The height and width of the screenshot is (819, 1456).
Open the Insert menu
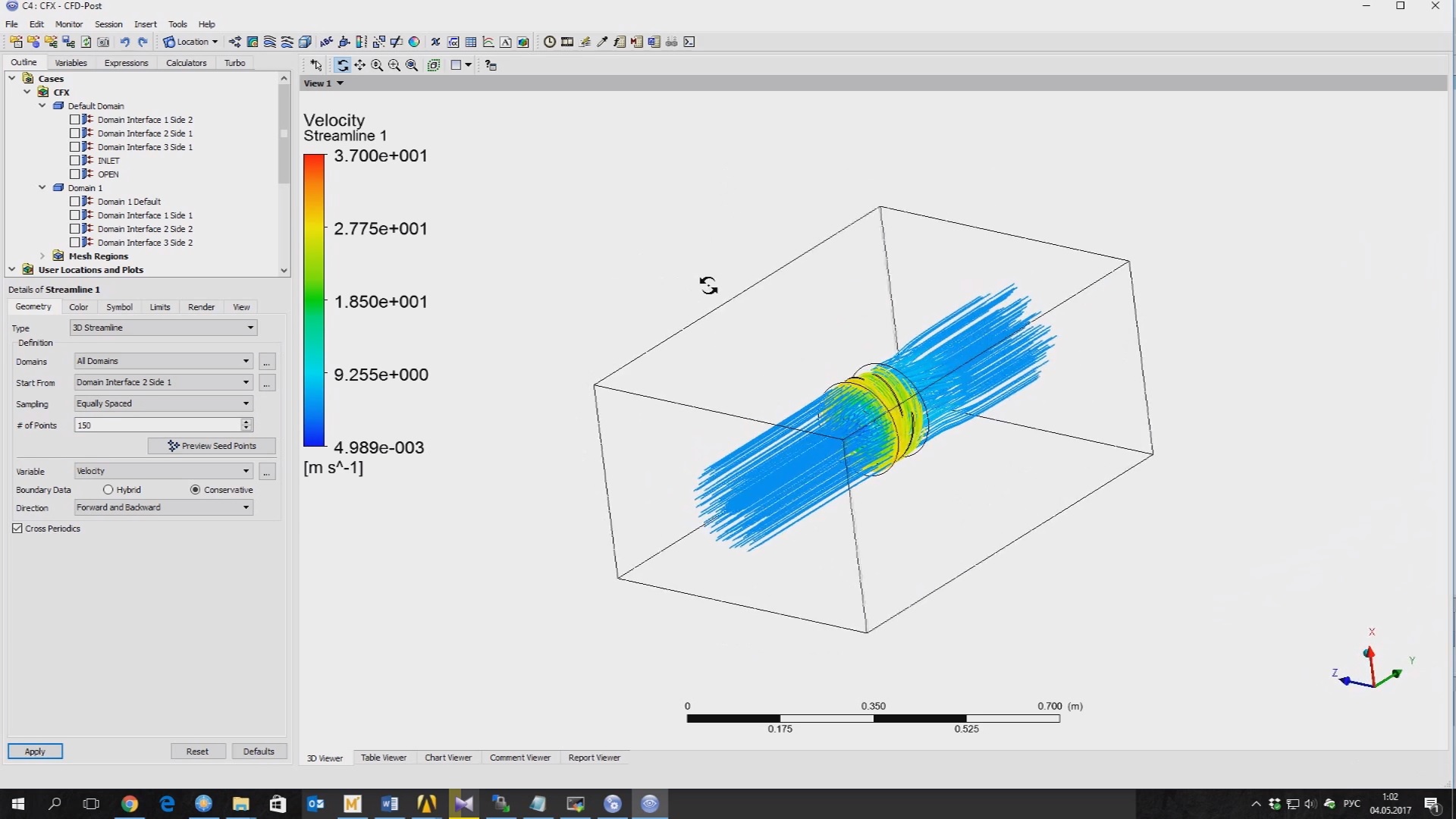pos(146,24)
